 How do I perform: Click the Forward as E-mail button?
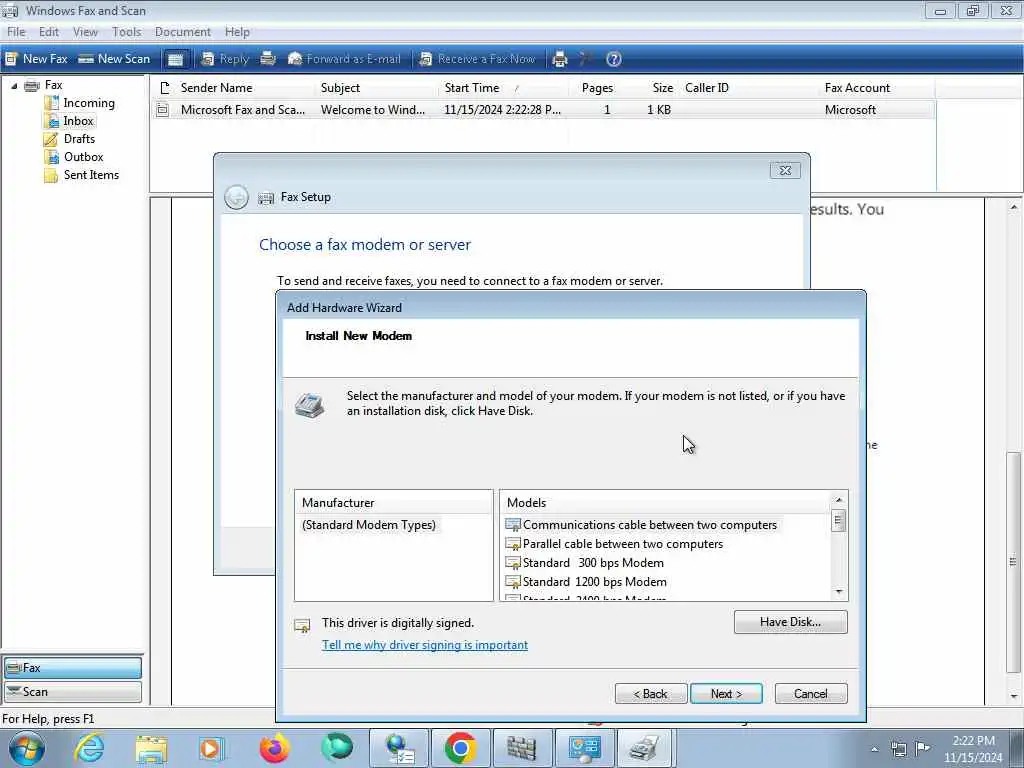click(x=344, y=59)
